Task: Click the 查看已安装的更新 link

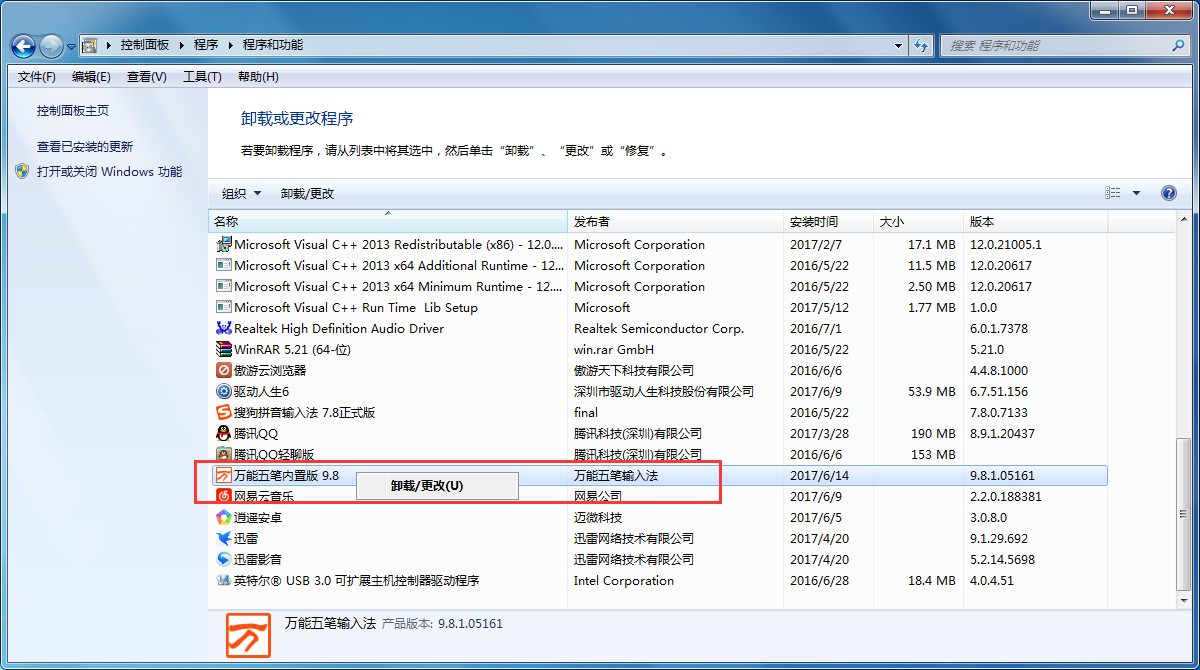Action: click(85, 147)
